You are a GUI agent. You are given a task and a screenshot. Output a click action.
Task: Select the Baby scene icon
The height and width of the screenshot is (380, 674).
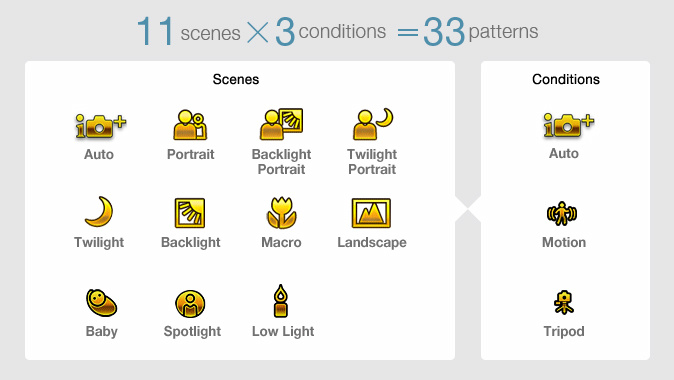click(101, 303)
